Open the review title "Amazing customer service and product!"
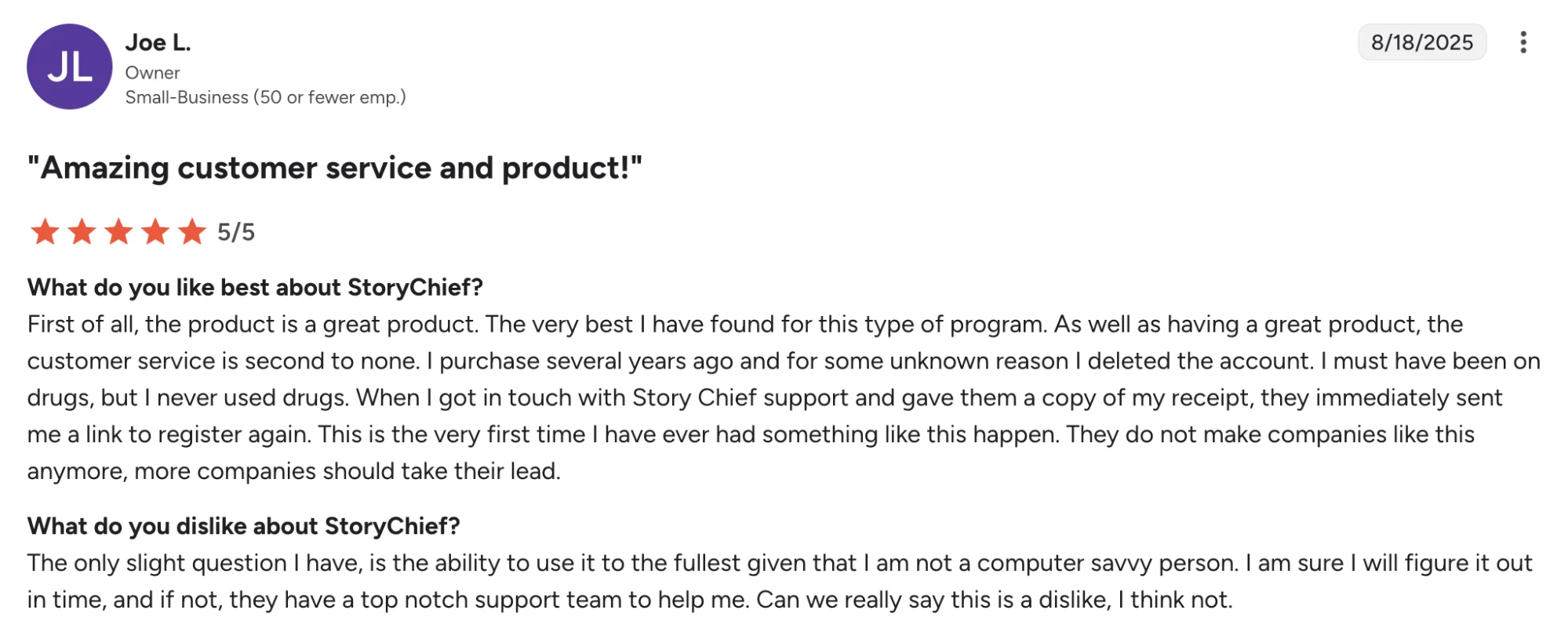Viewport: 1568px width, 628px height. 336,166
